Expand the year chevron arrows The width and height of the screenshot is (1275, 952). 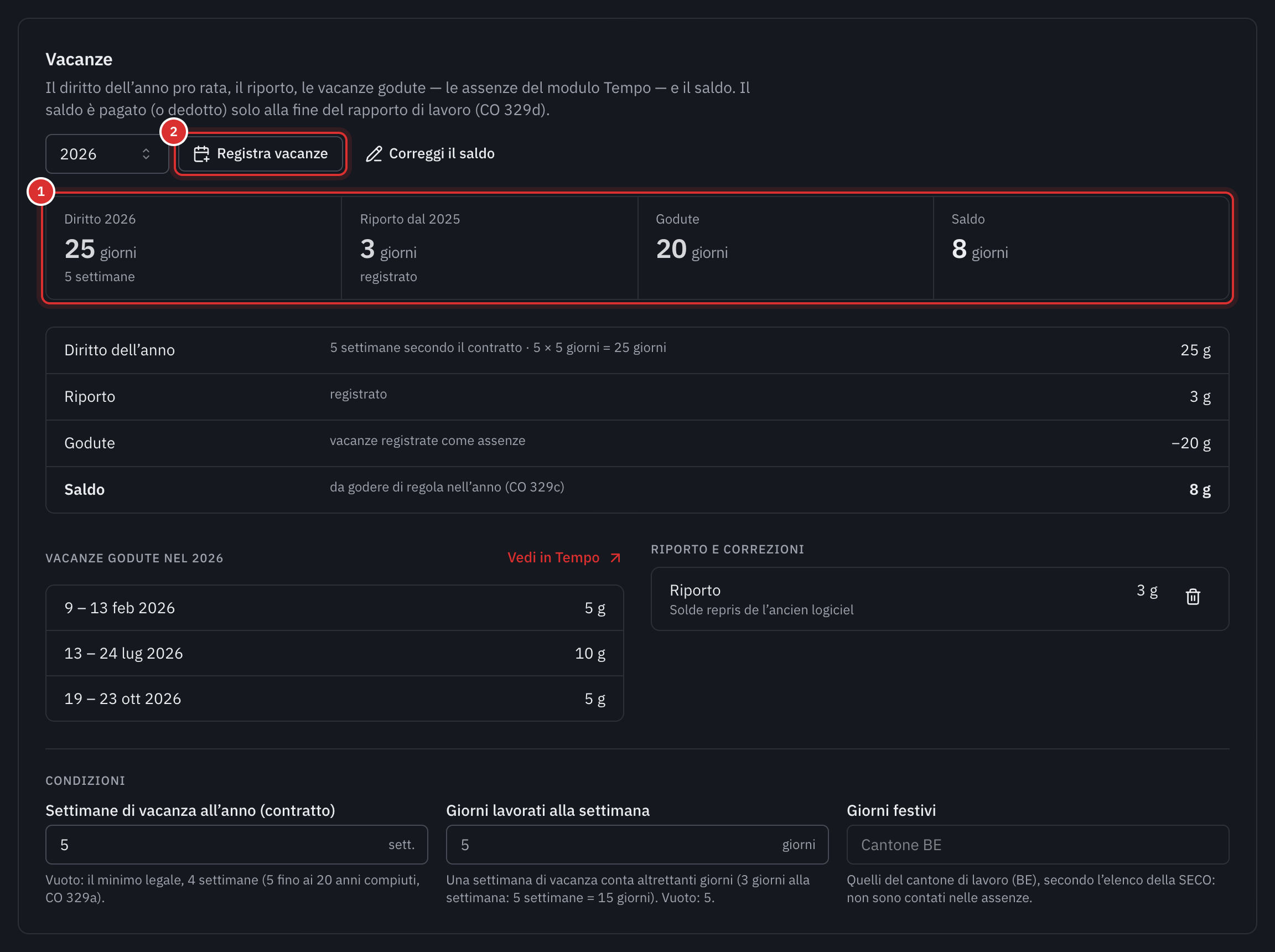tap(146, 154)
